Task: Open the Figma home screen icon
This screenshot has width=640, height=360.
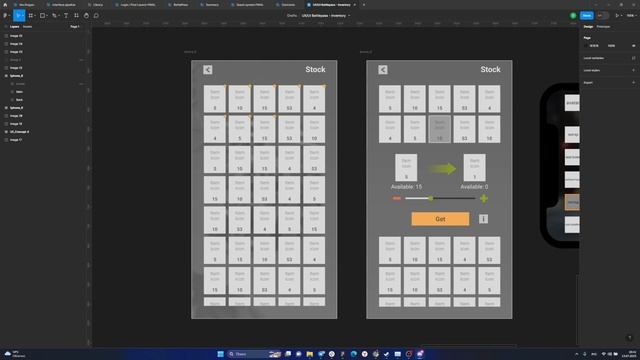Action: (5, 4)
